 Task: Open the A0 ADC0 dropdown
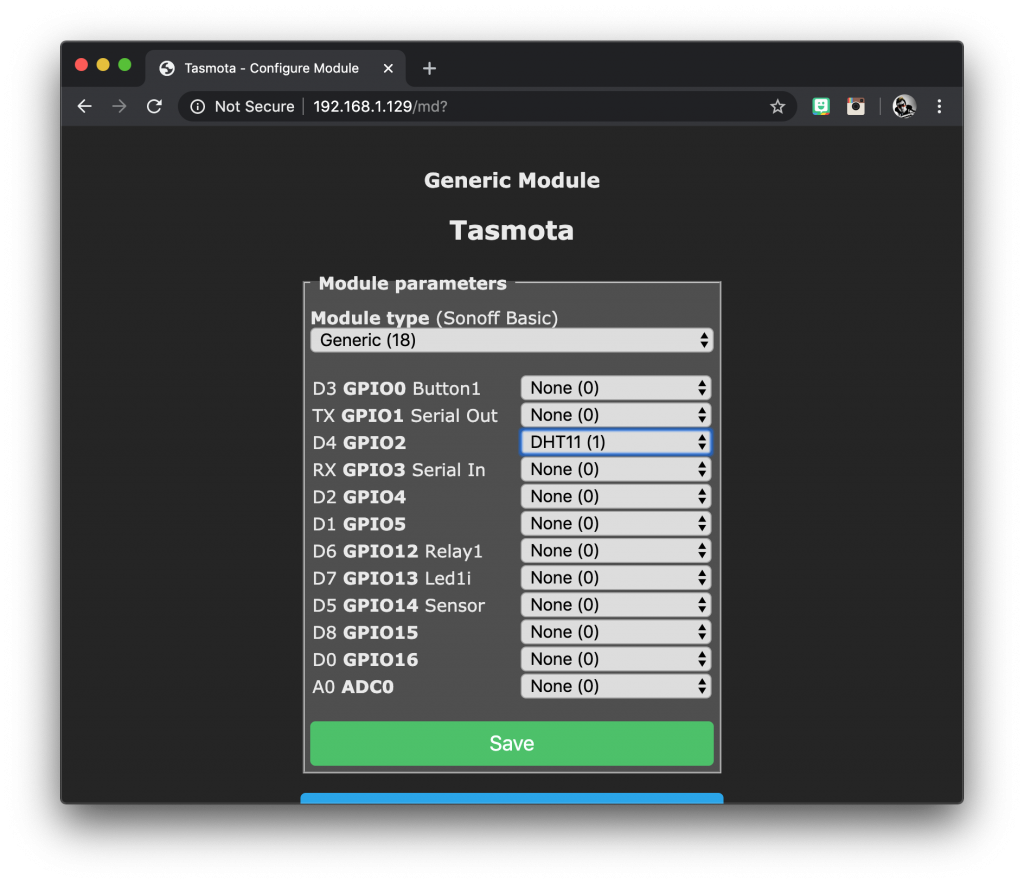(x=615, y=686)
